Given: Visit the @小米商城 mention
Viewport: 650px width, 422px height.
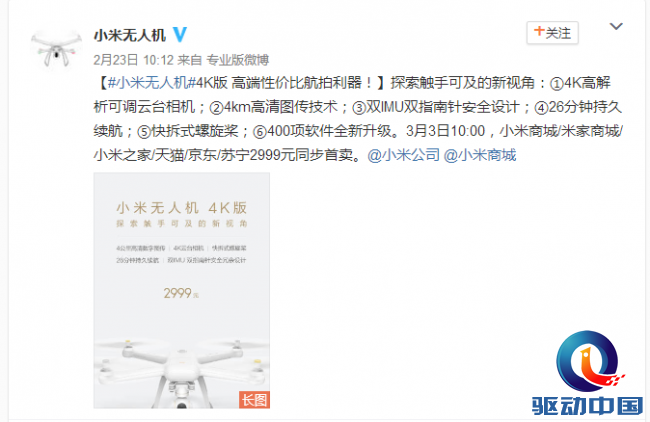Looking at the screenshot, I should 480,155.
